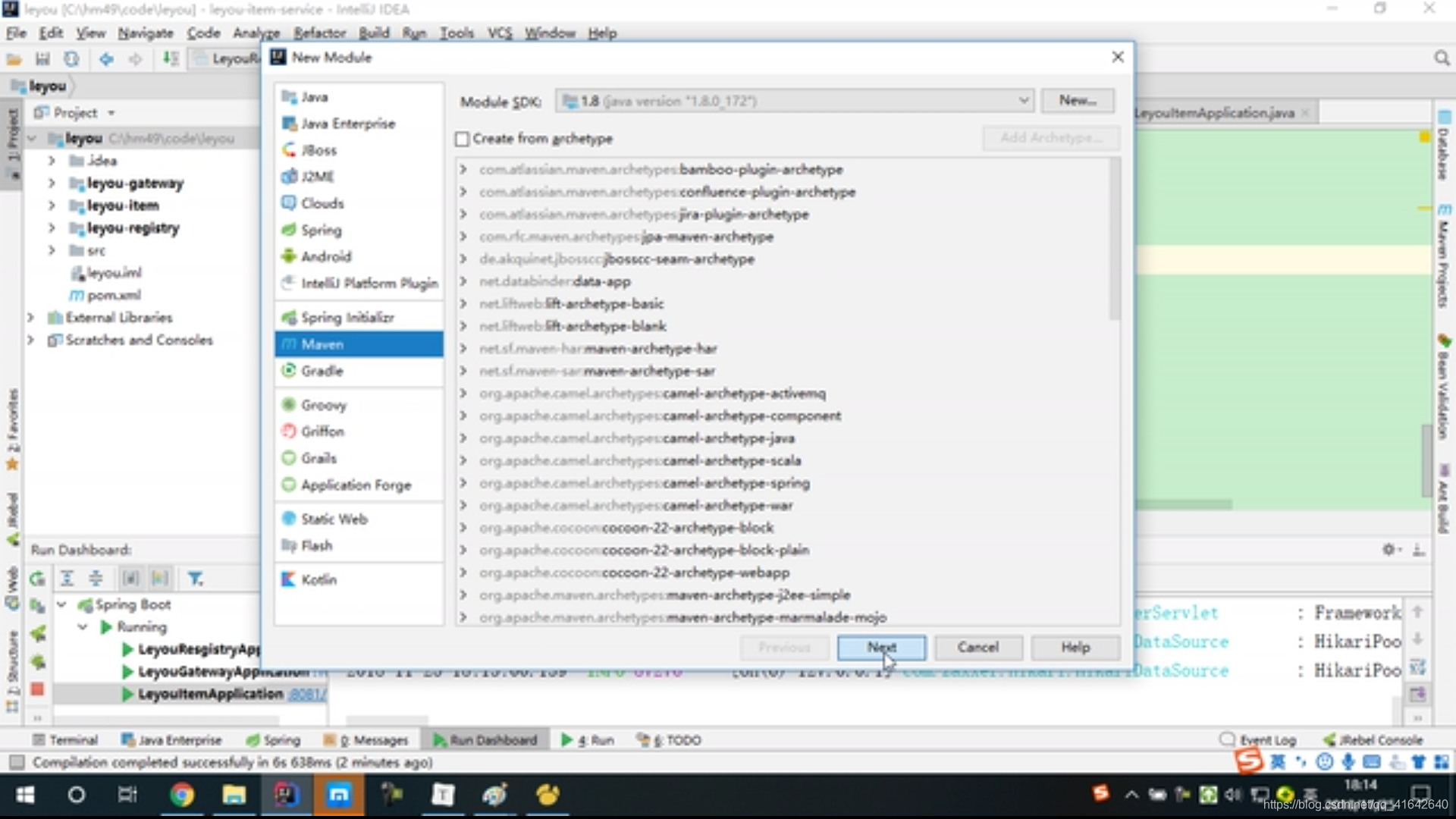Choose Application Forge module type

click(x=356, y=485)
